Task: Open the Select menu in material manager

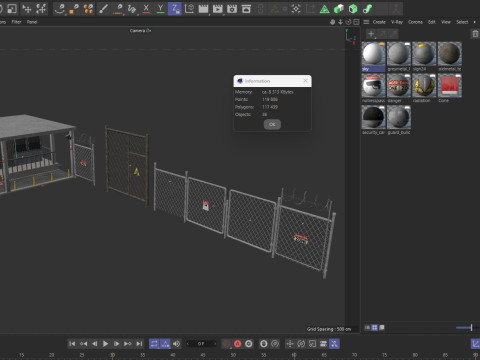Action: click(x=462, y=22)
